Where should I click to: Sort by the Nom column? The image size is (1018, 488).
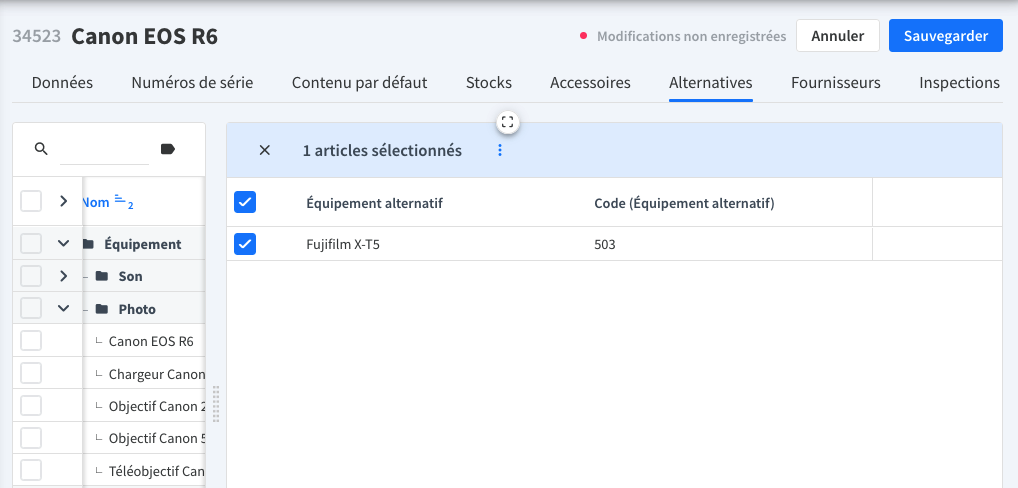[x=95, y=202]
